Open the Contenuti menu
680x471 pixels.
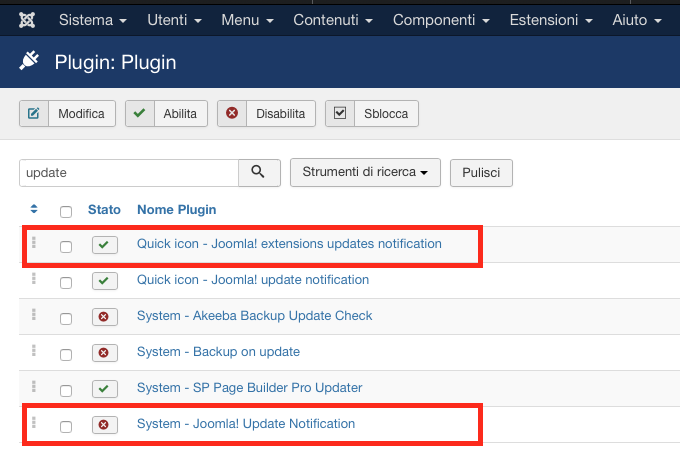click(333, 20)
